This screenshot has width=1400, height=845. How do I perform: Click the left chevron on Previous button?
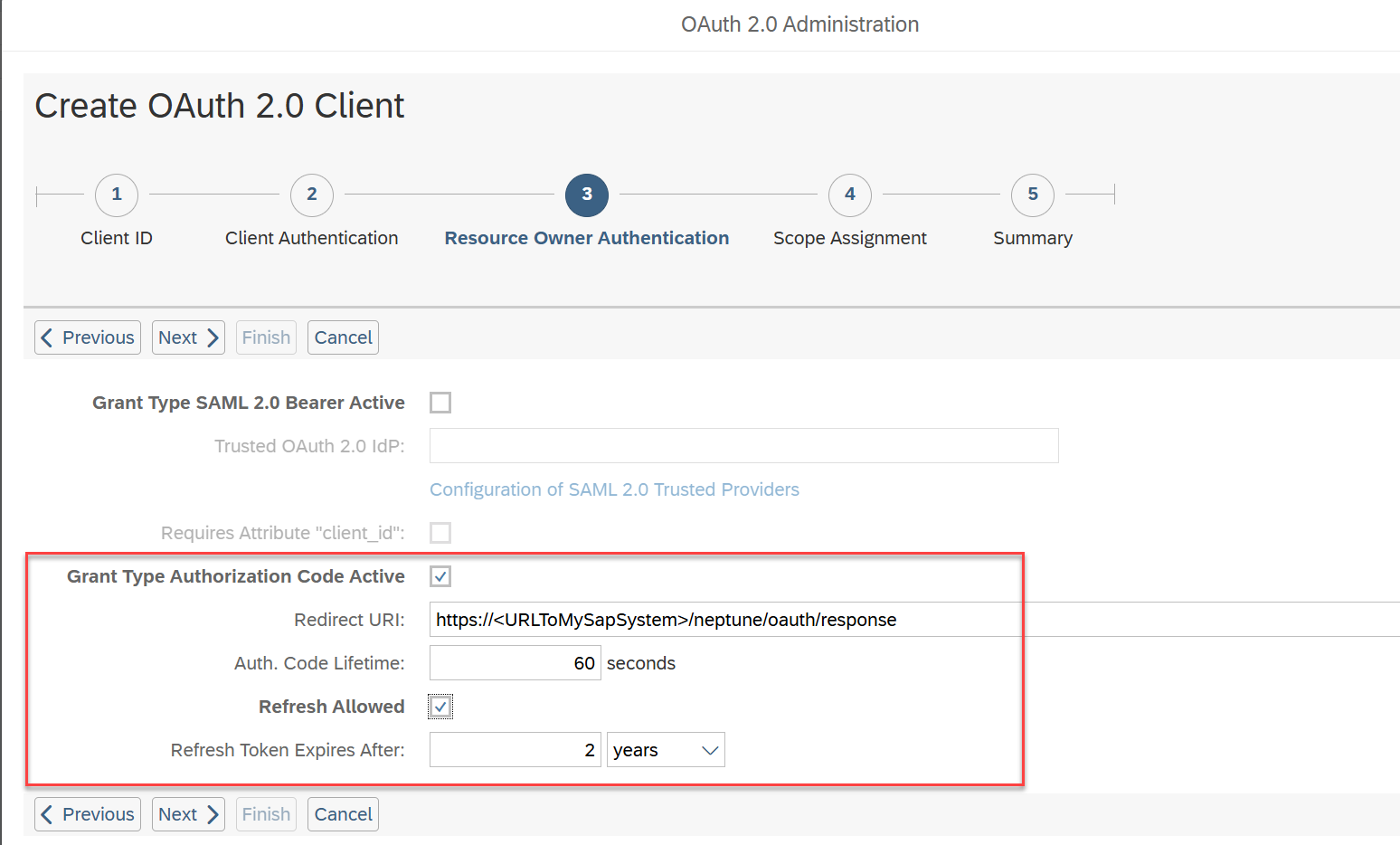(x=49, y=337)
